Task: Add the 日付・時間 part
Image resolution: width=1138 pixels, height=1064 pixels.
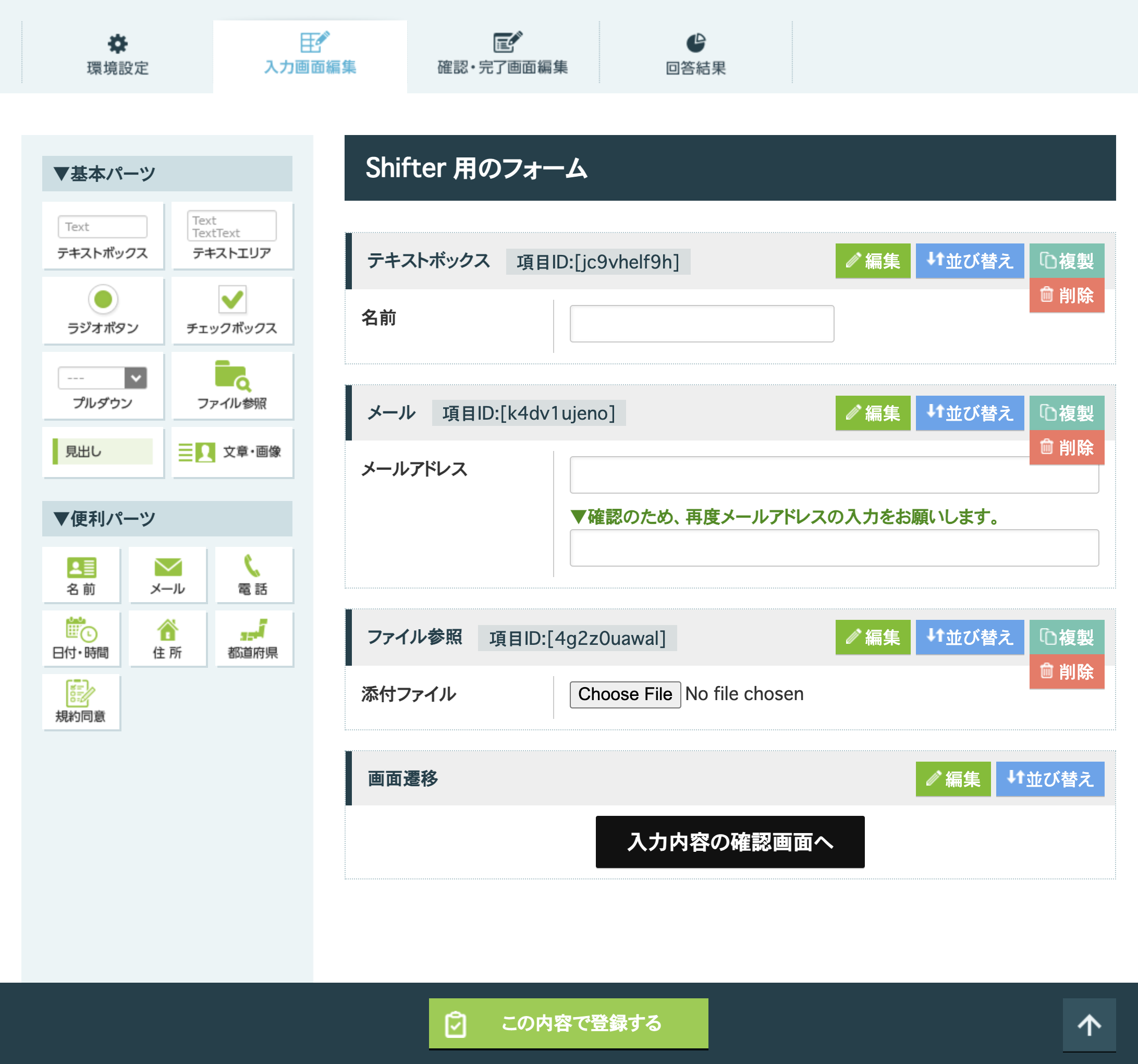Action: point(81,638)
